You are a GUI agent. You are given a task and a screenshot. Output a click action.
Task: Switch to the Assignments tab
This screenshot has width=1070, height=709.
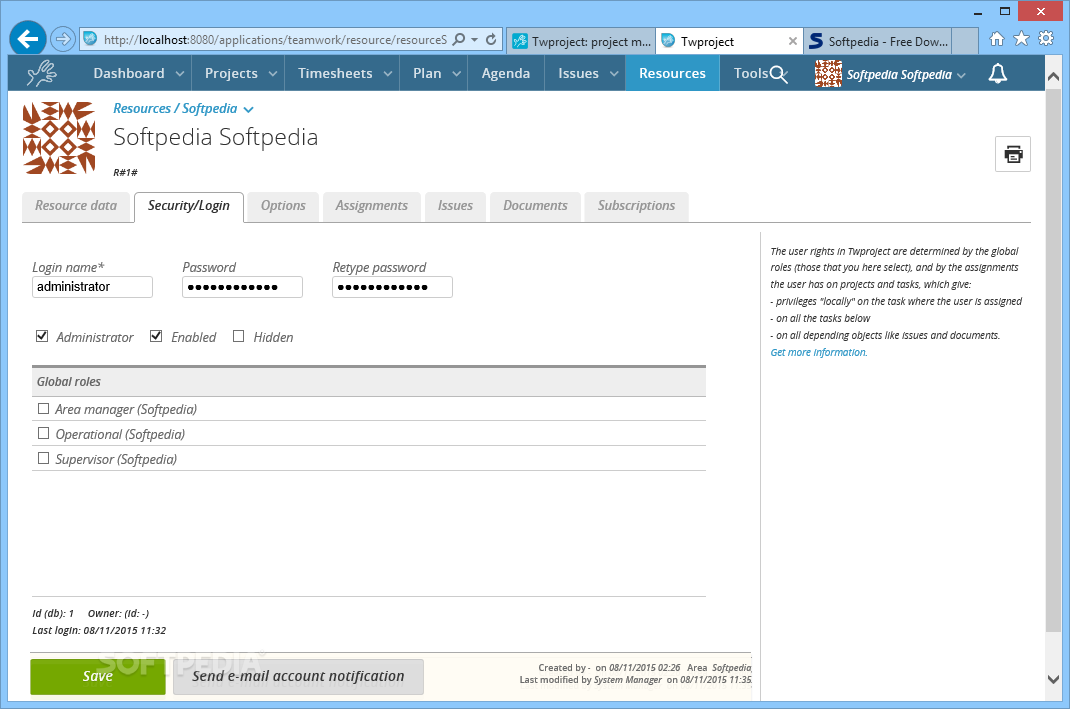coord(372,206)
